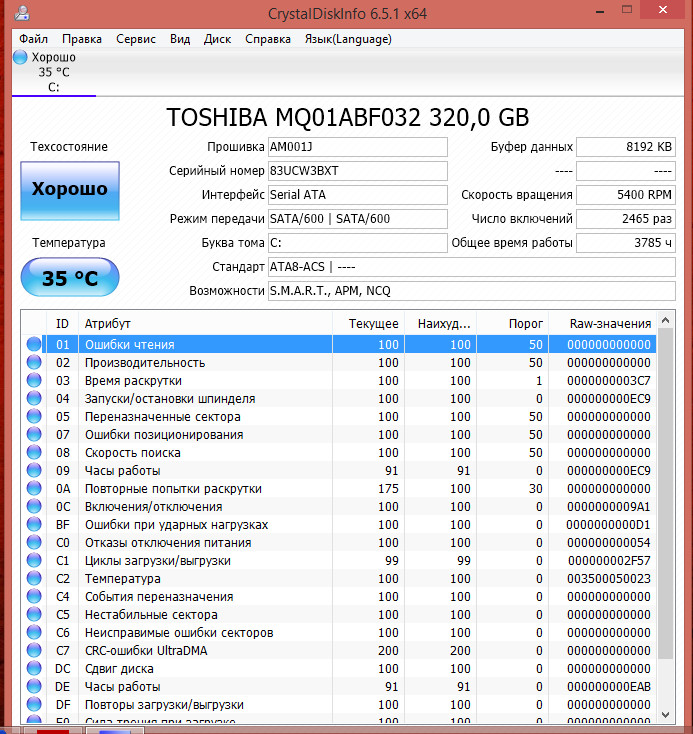Click the Буква тома field C:
Screen dimensions: 693x734
pyautogui.click(x=358, y=242)
